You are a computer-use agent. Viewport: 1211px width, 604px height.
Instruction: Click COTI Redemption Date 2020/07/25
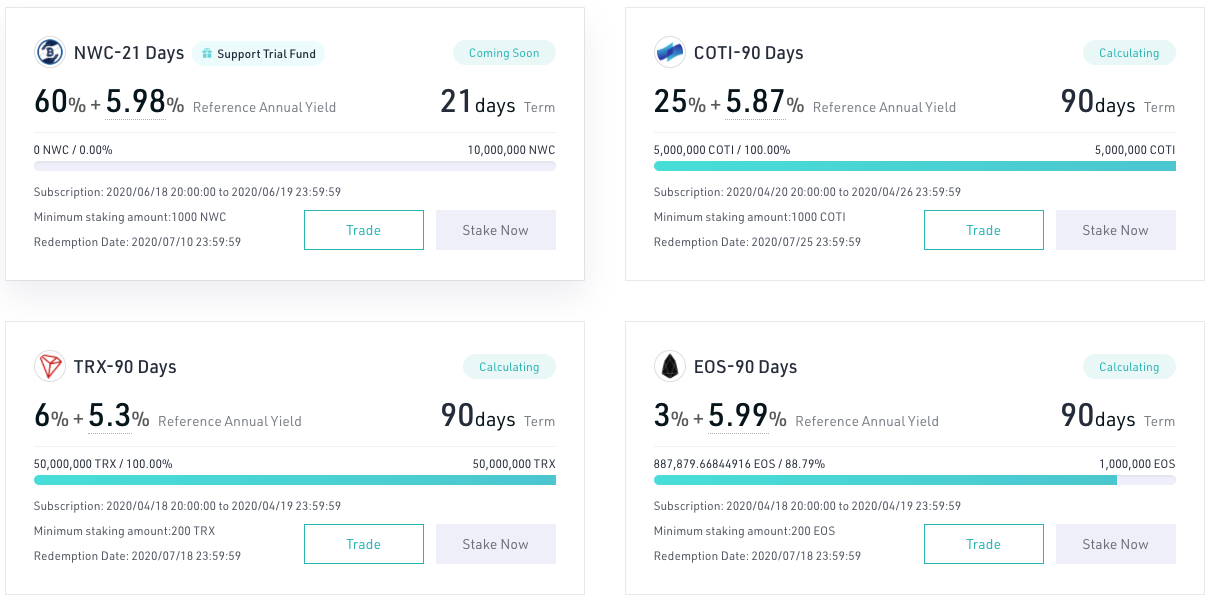[x=758, y=242]
